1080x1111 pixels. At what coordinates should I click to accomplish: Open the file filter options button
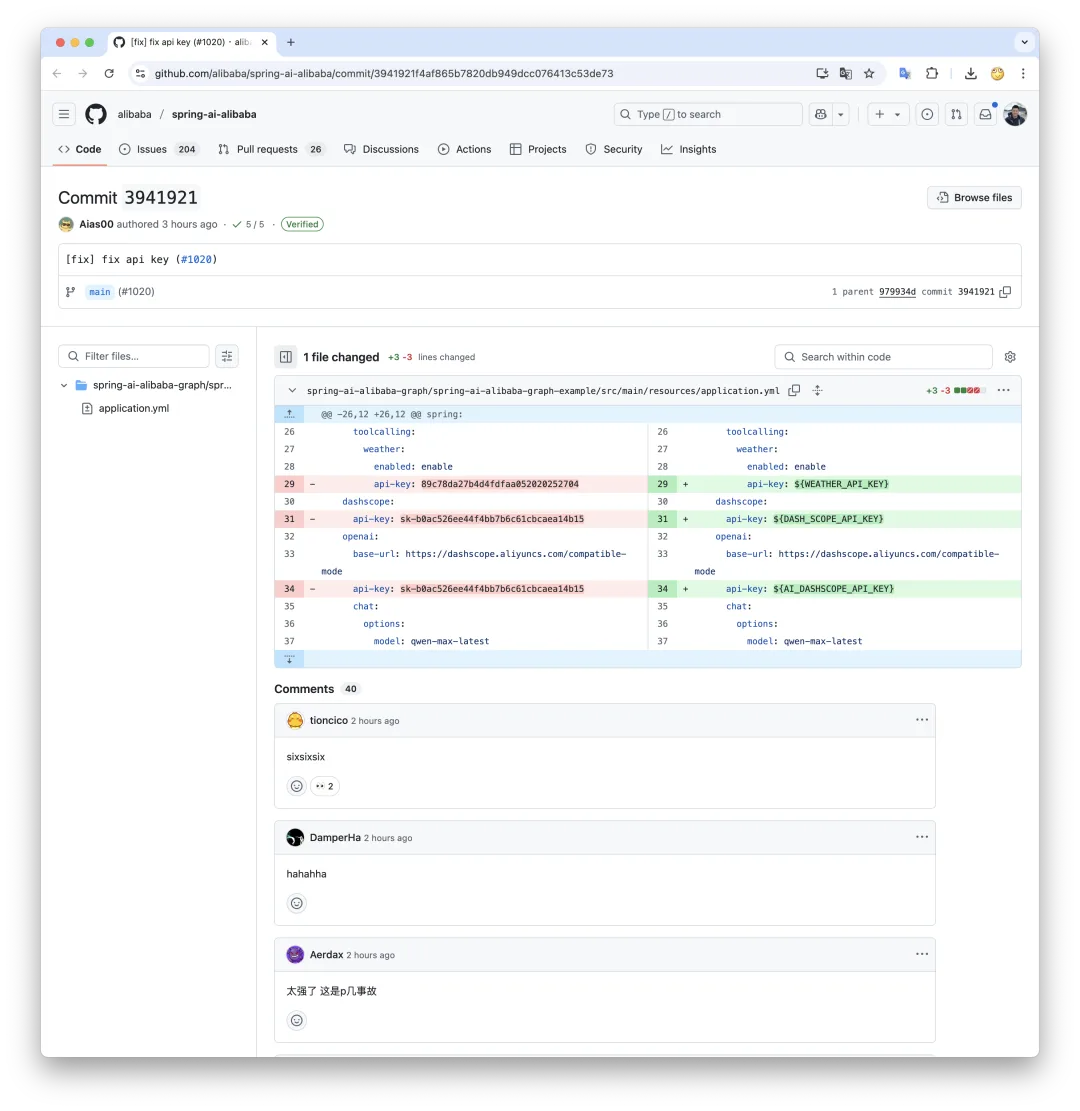click(x=227, y=356)
